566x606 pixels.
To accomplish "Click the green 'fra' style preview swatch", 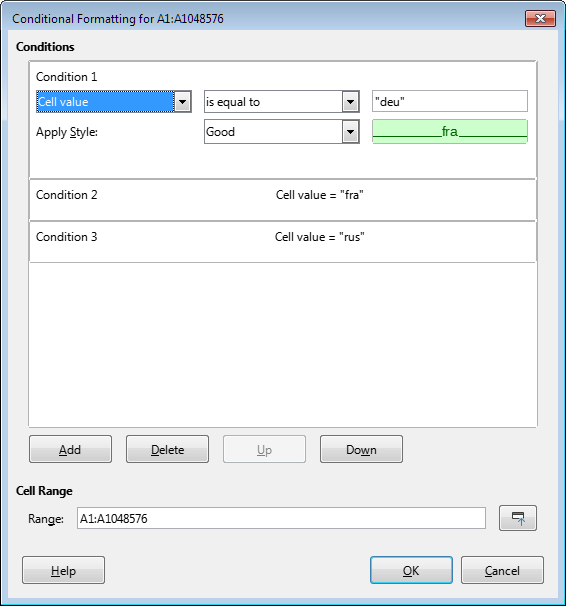I will pyautogui.click(x=450, y=131).
